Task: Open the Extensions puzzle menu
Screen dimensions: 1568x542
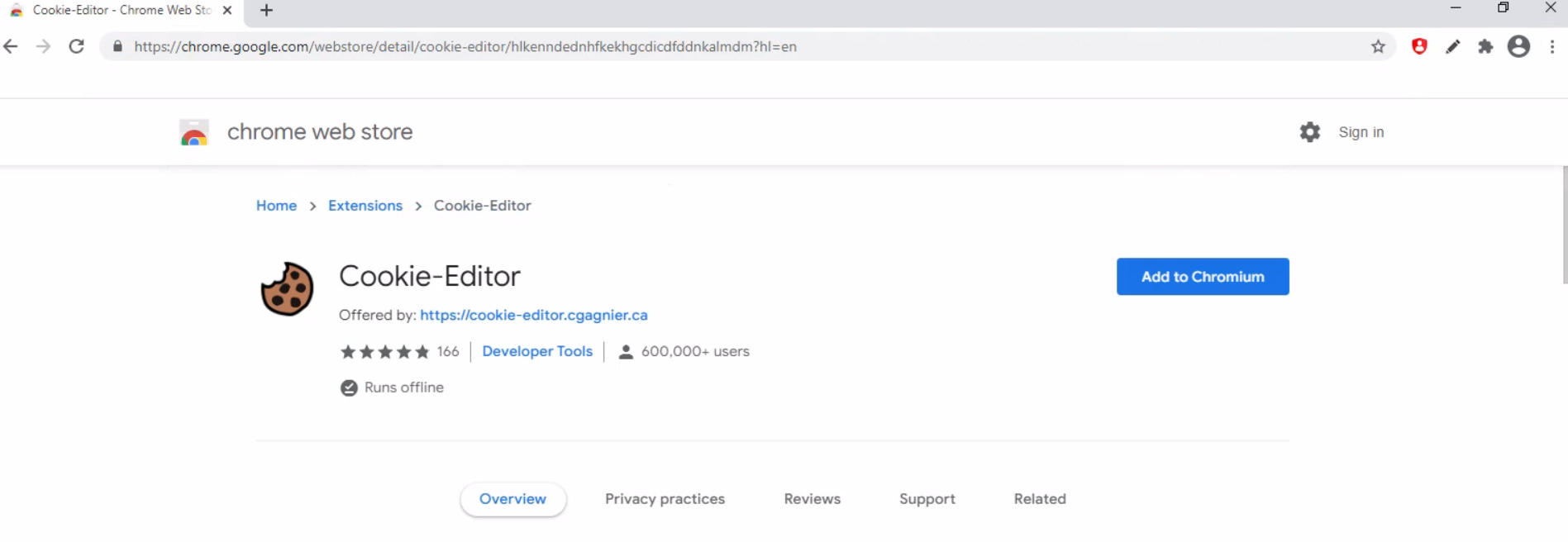Action: [x=1485, y=46]
